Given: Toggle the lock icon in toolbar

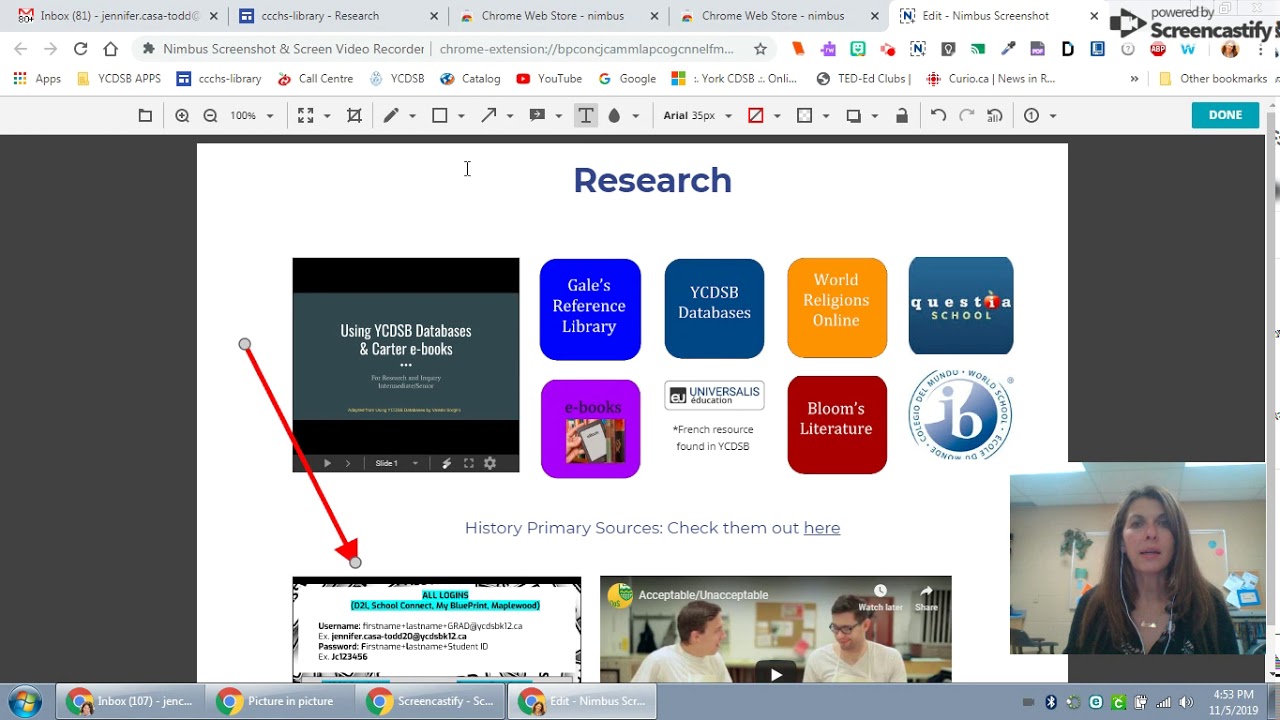Looking at the screenshot, I should 902,116.
